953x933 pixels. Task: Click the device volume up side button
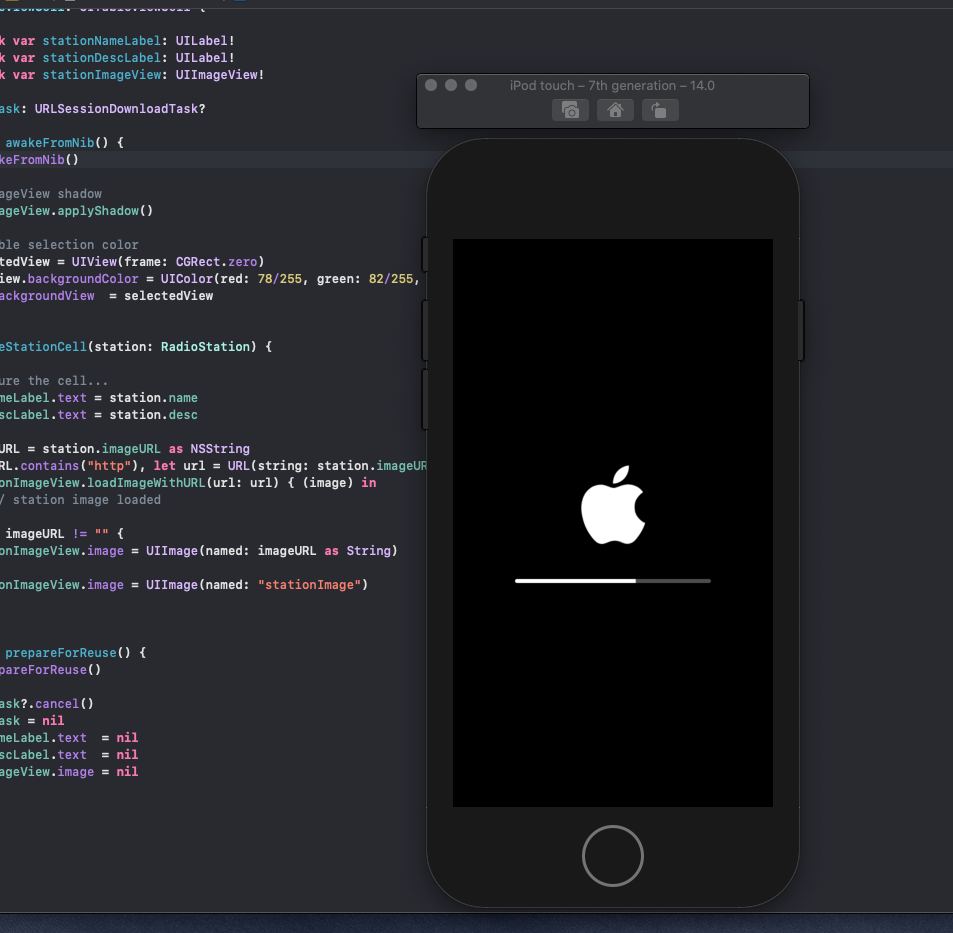(425, 330)
